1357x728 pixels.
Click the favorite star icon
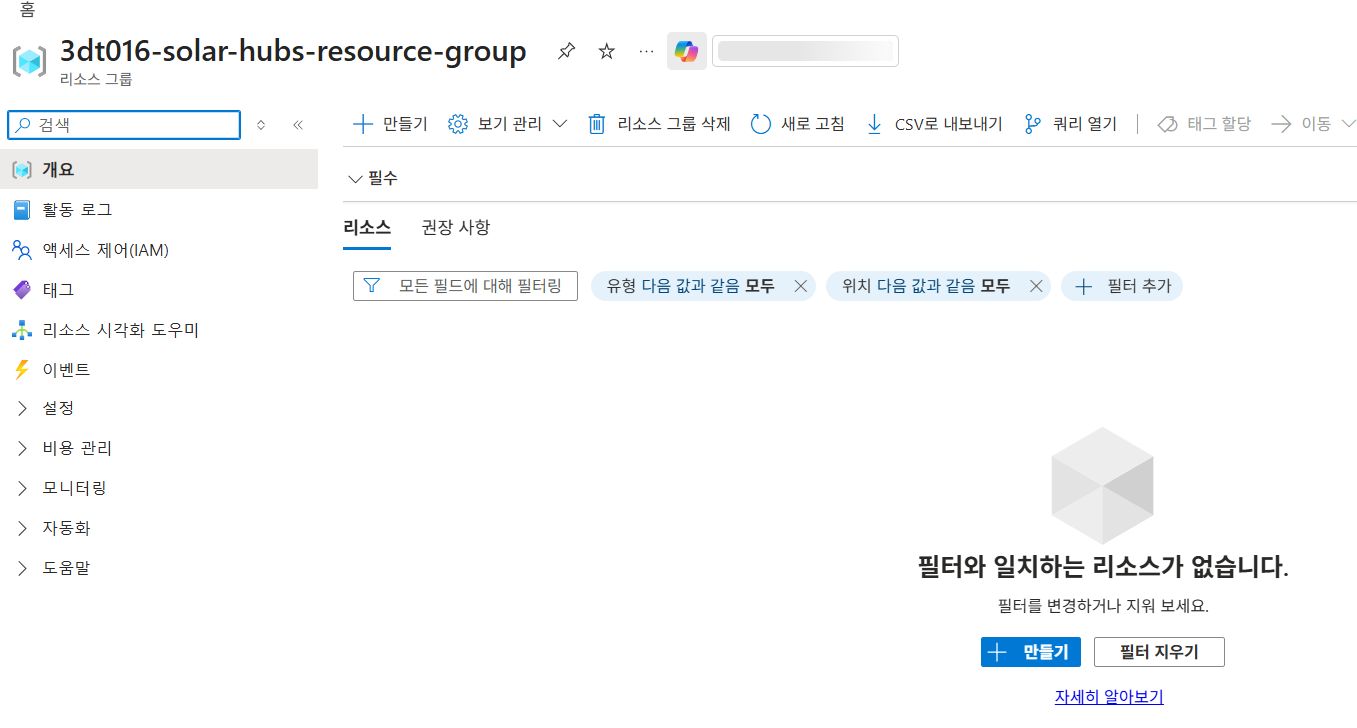[x=606, y=51]
